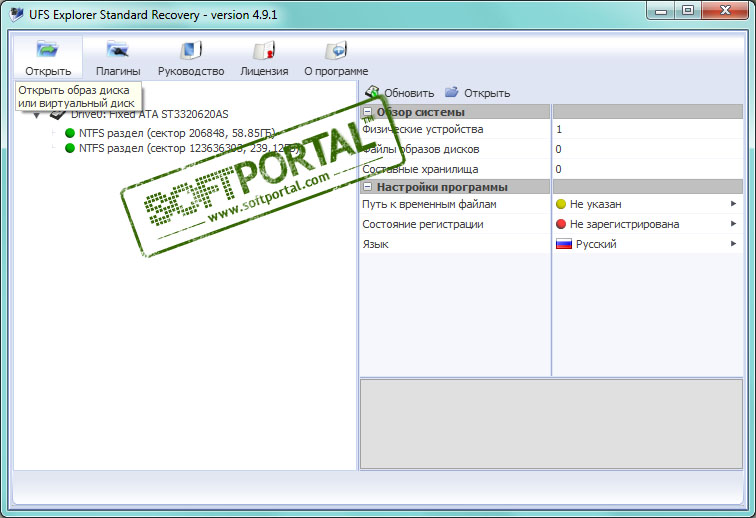The height and width of the screenshot is (518, 756).
Task: Click value 1 for Физические устройства
Action: coord(559,129)
